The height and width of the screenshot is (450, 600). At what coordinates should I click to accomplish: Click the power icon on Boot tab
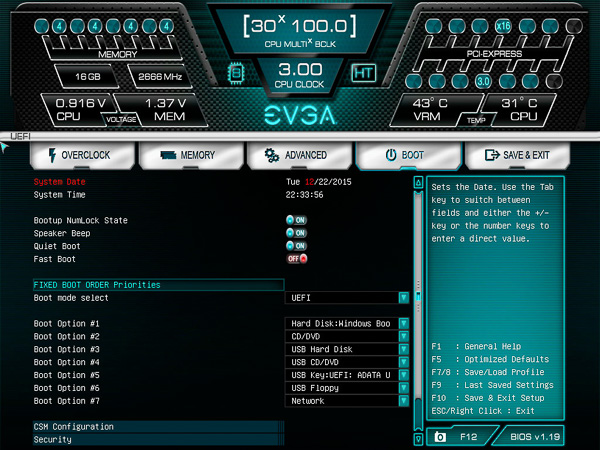[x=391, y=155]
